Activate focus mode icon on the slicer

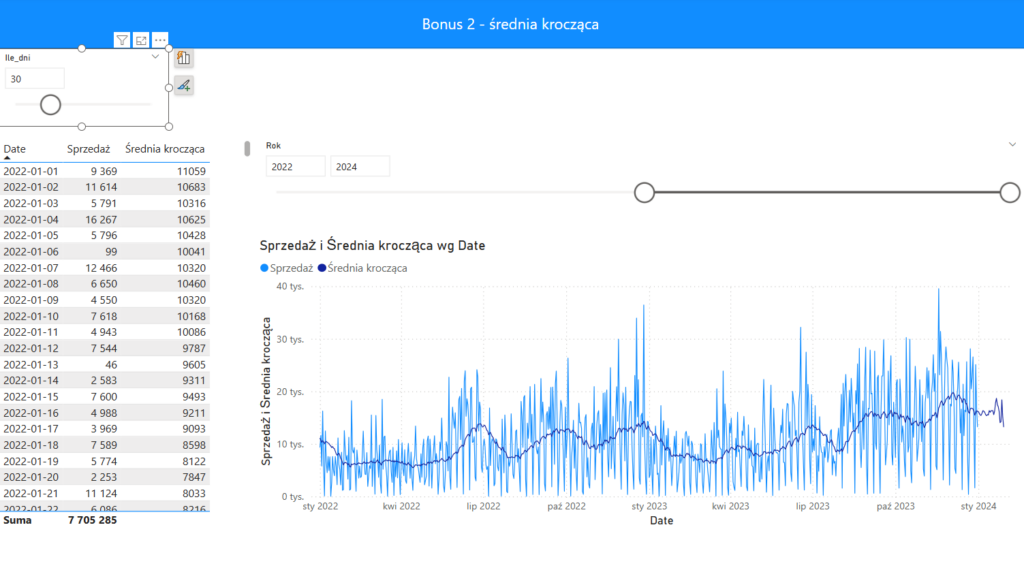(141, 40)
